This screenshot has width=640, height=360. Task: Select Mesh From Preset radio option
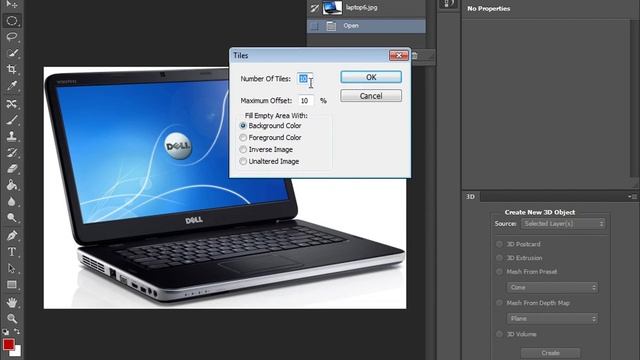click(x=499, y=271)
